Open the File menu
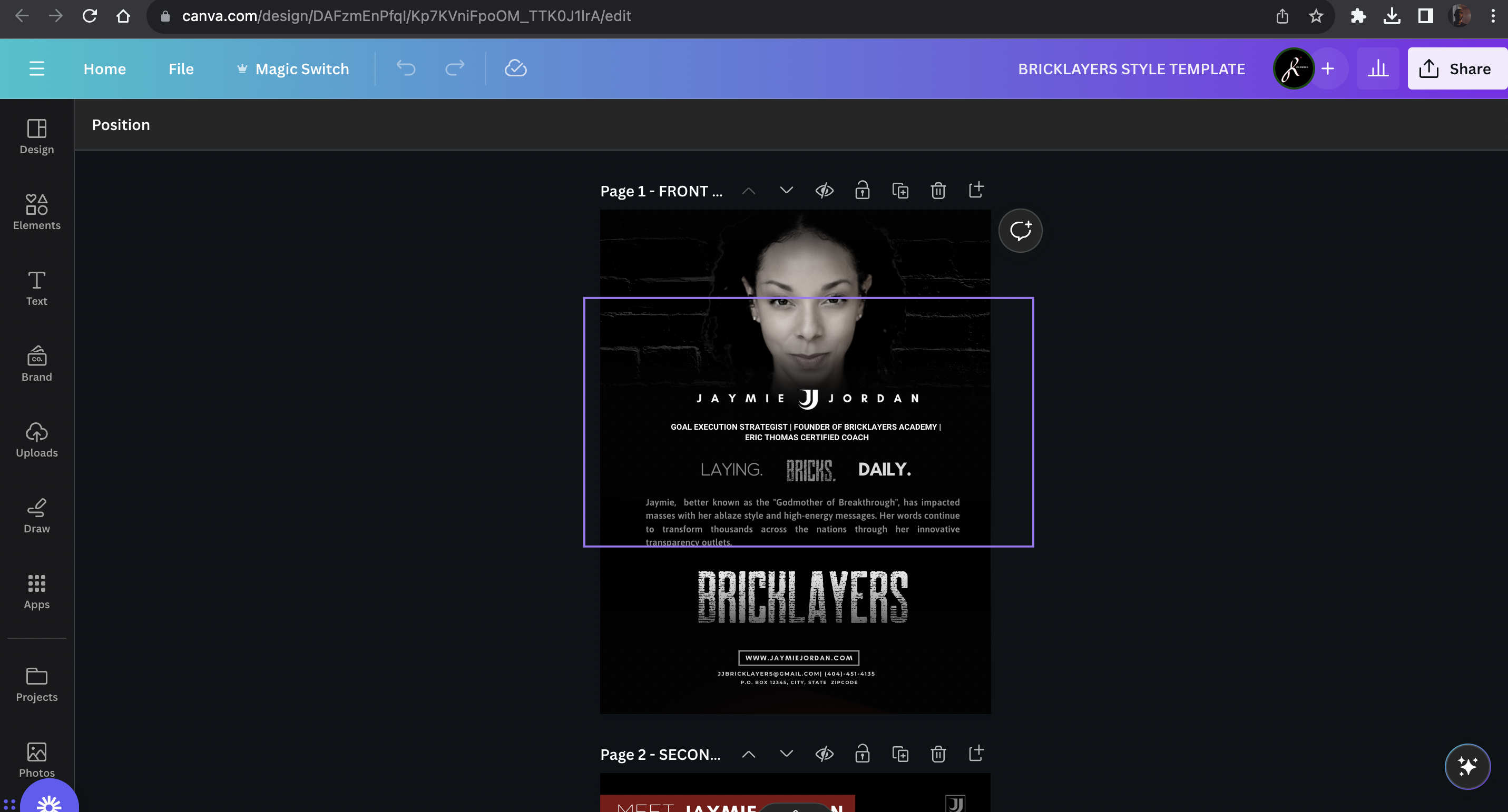The image size is (1508, 812). (x=180, y=68)
